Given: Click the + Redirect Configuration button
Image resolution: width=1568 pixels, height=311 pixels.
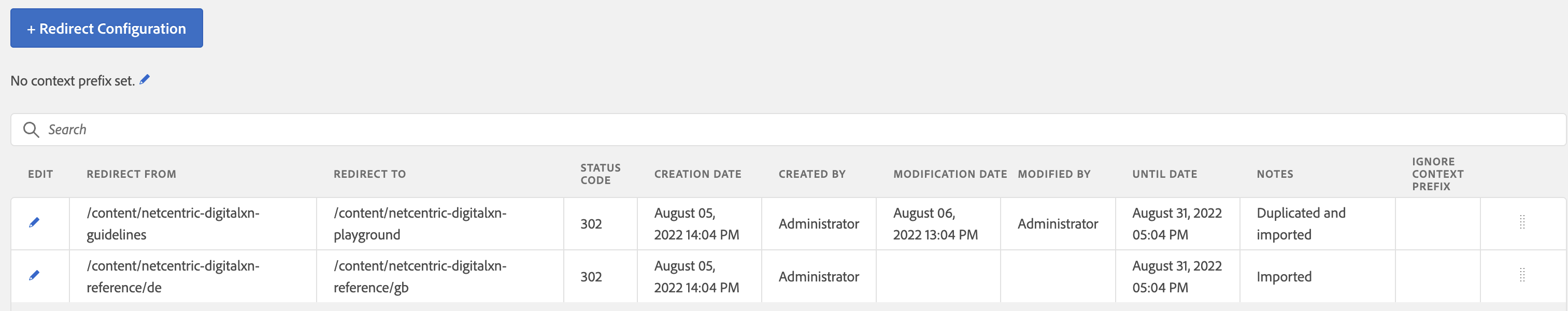Looking at the screenshot, I should pos(106,27).
